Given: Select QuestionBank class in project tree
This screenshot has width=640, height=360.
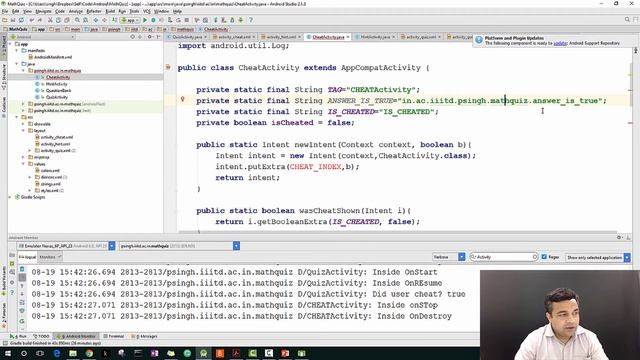Looking at the screenshot, I should click(58, 91).
